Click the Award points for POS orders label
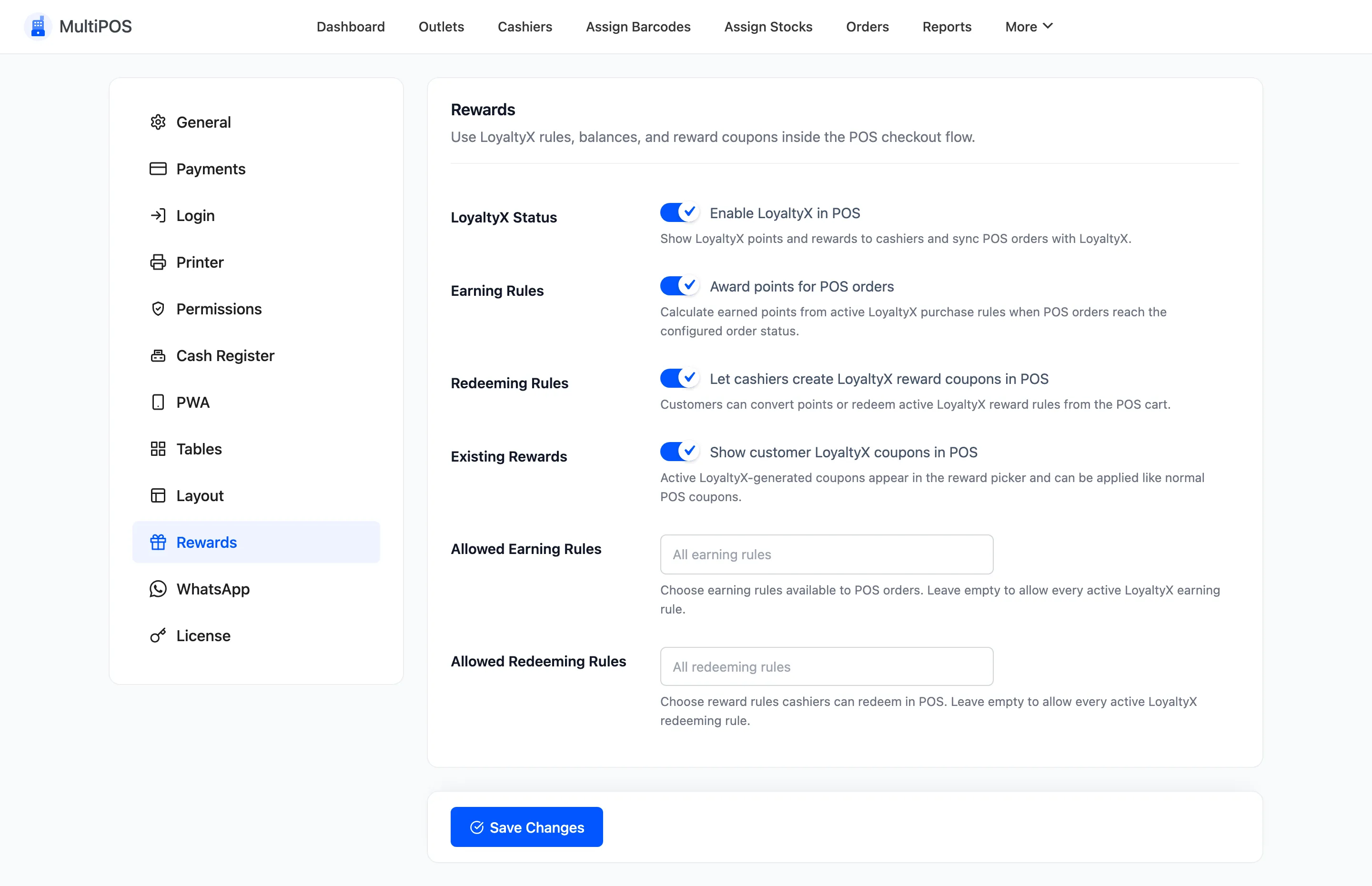Viewport: 1372px width, 886px height. point(801,286)
